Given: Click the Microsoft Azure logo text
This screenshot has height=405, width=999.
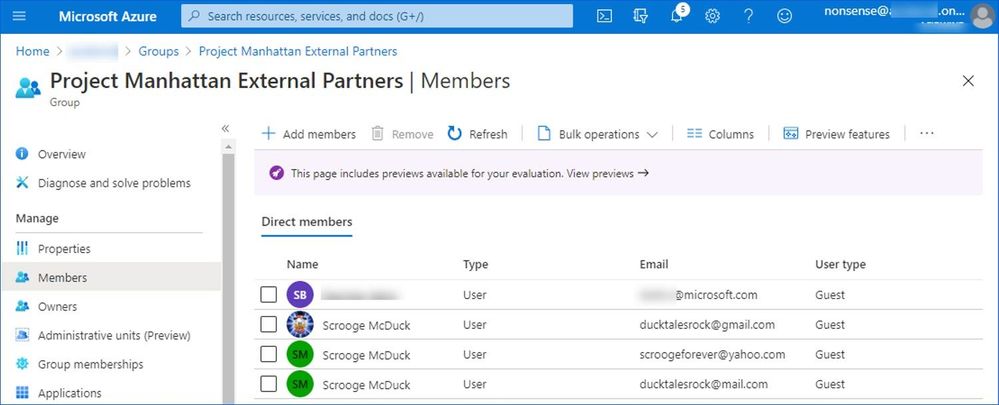Looking at the screenshot, I should tap(108, 17).
